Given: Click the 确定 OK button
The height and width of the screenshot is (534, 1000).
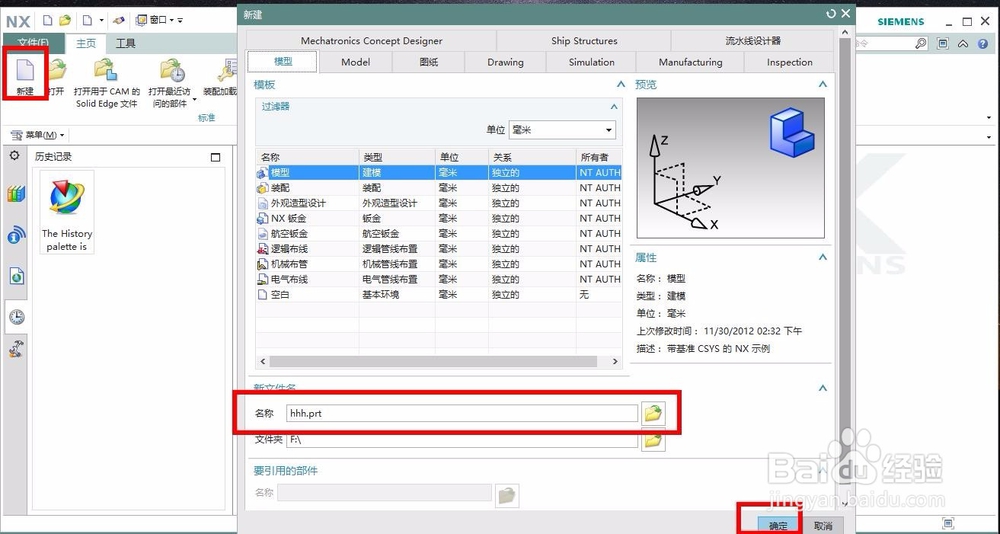Looking at the screenshot, I should [778, 526].
